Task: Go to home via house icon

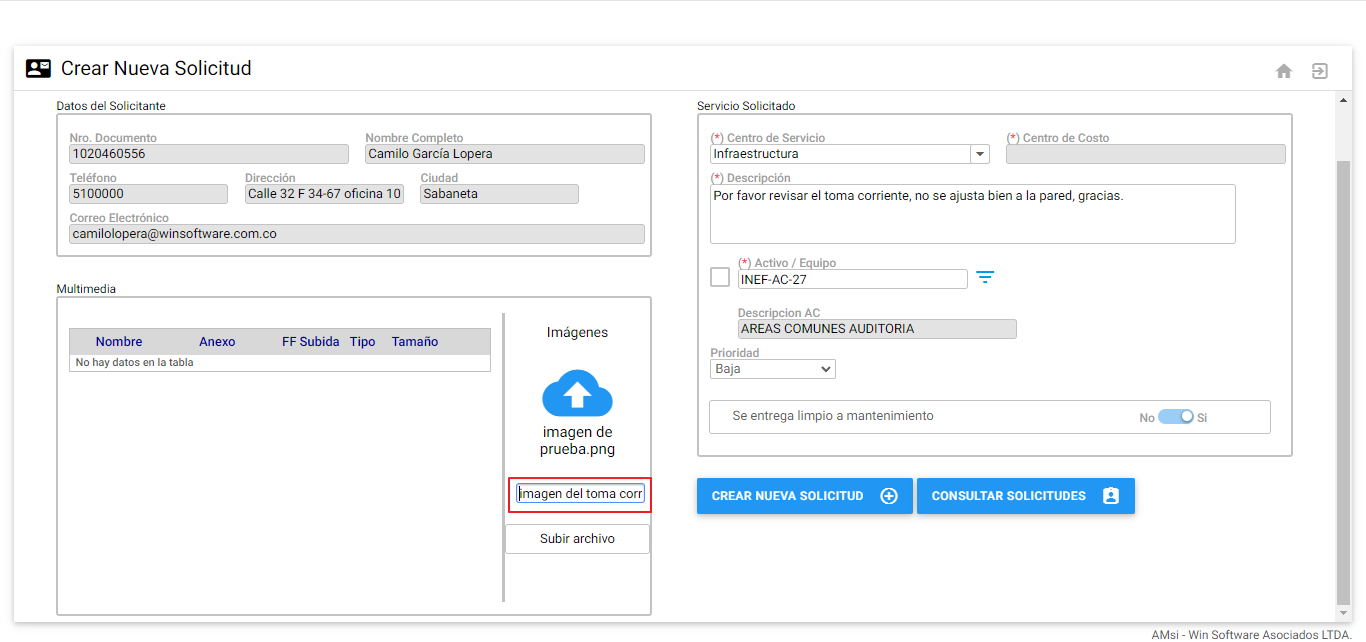Action: click(1284, 71)
